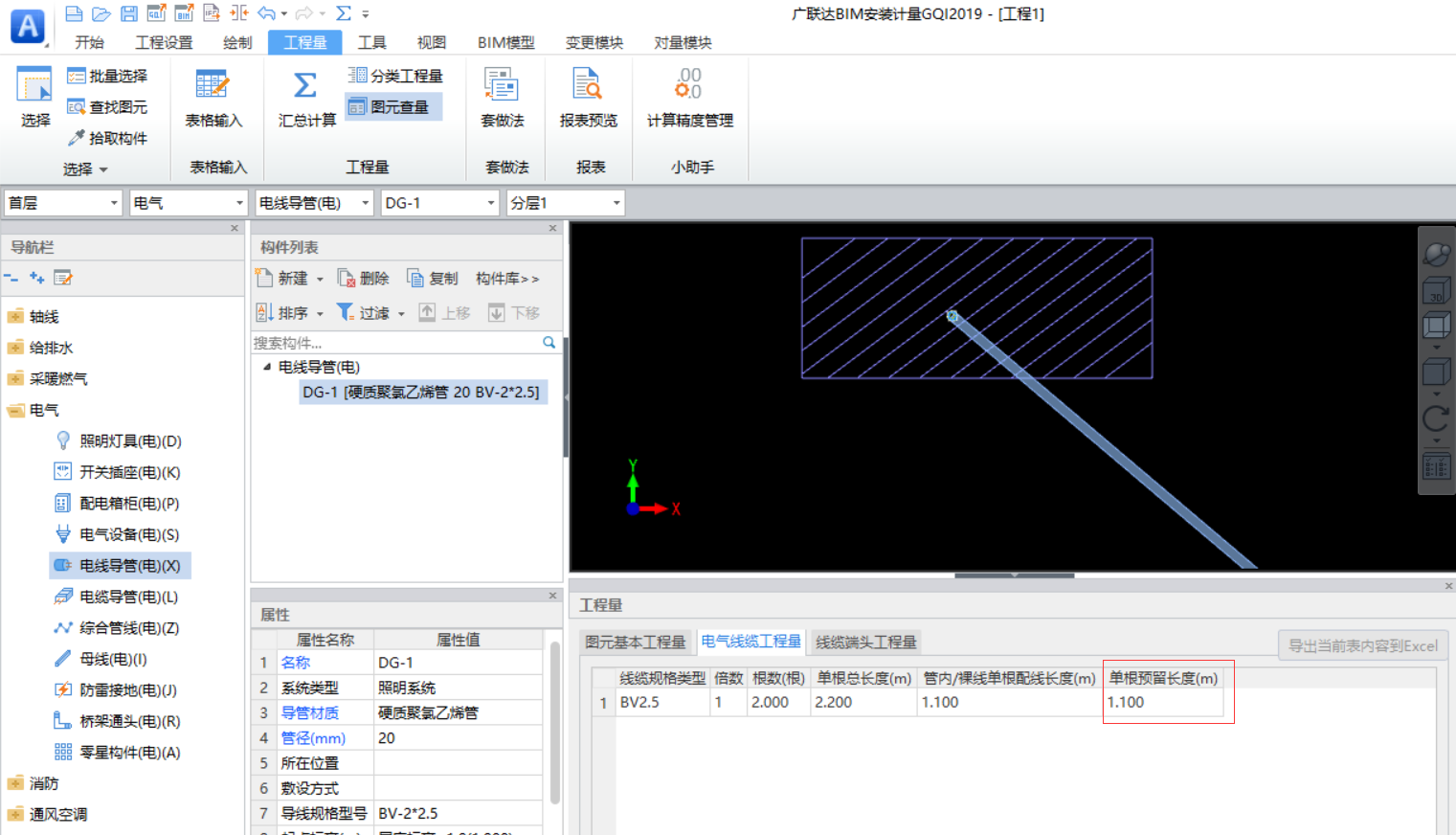Click 搜索构件 search input field
Viewport: 1456px width, 835px height.
click(x=395, y=342)
